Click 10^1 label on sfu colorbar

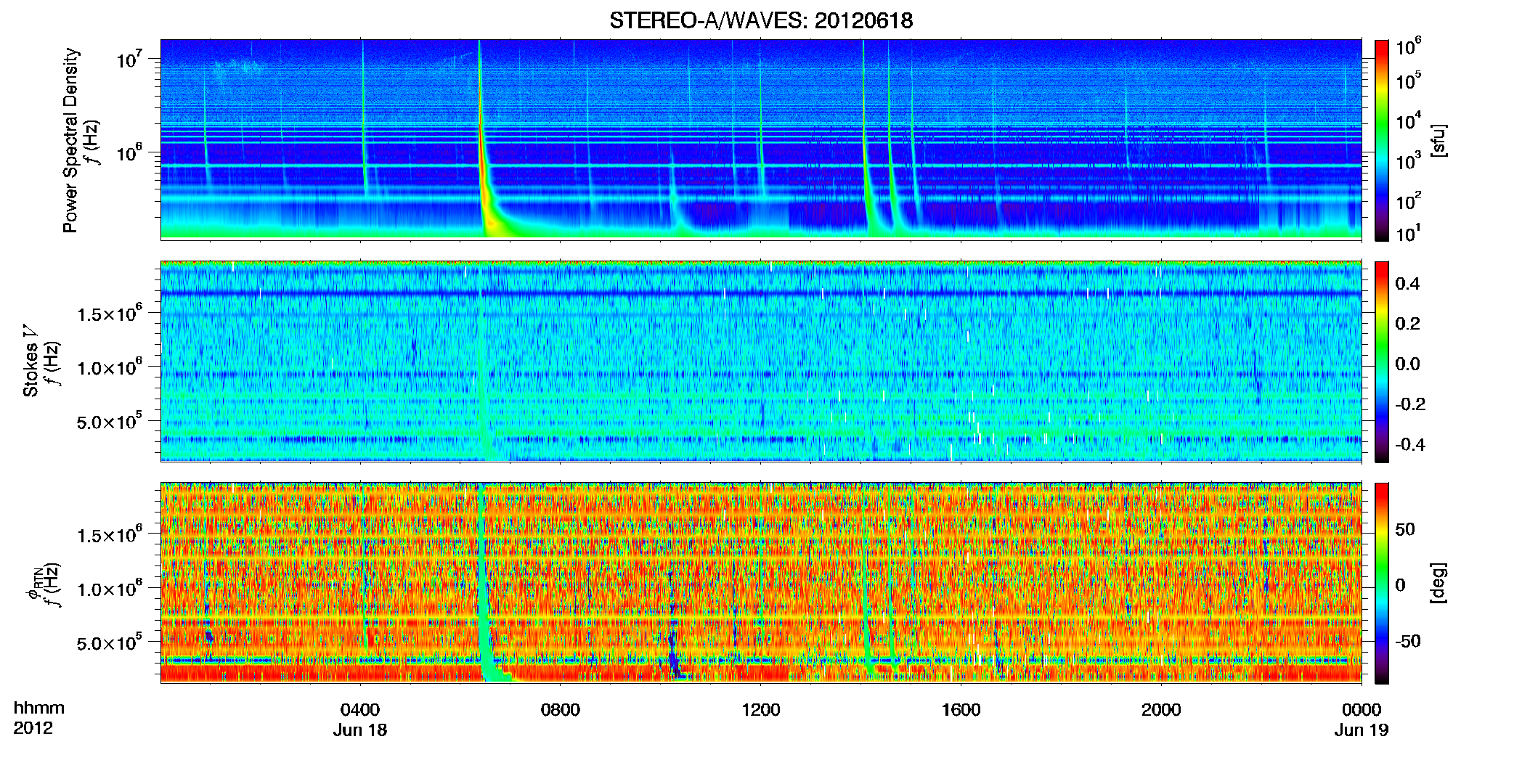[x=1409, y=234]
